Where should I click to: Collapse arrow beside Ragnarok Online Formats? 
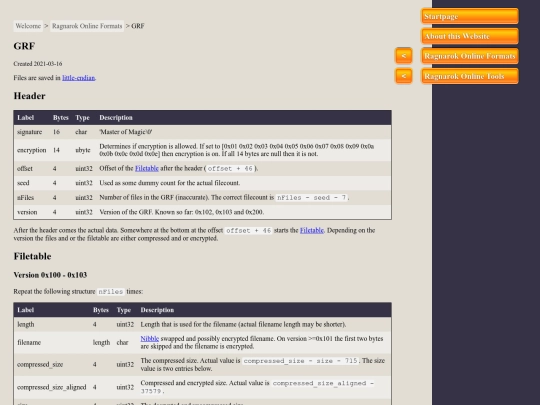pyautogui.click(x=404, y=56)
